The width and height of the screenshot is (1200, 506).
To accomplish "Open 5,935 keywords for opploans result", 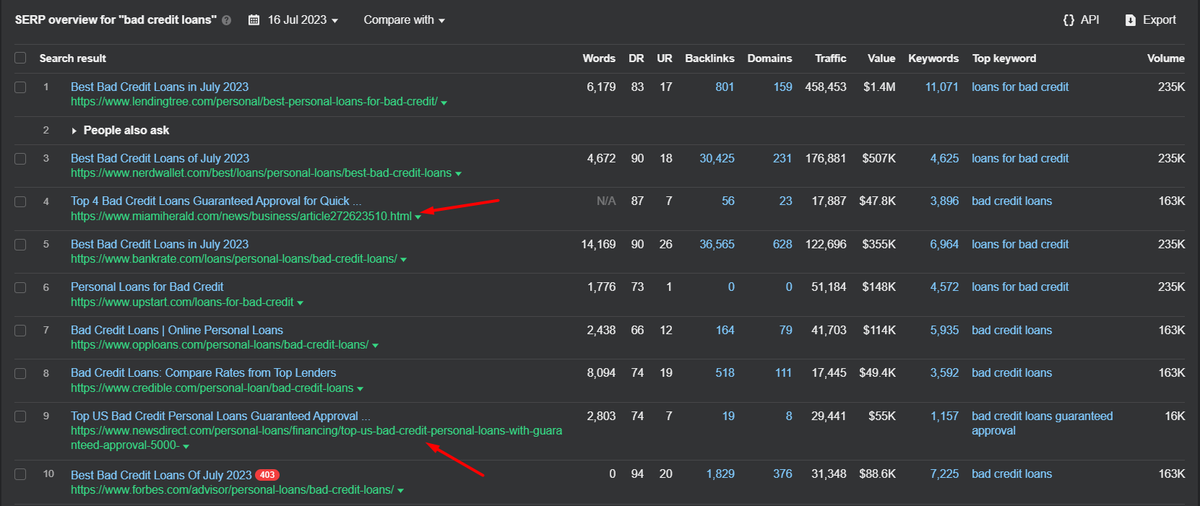I will 945,330.
